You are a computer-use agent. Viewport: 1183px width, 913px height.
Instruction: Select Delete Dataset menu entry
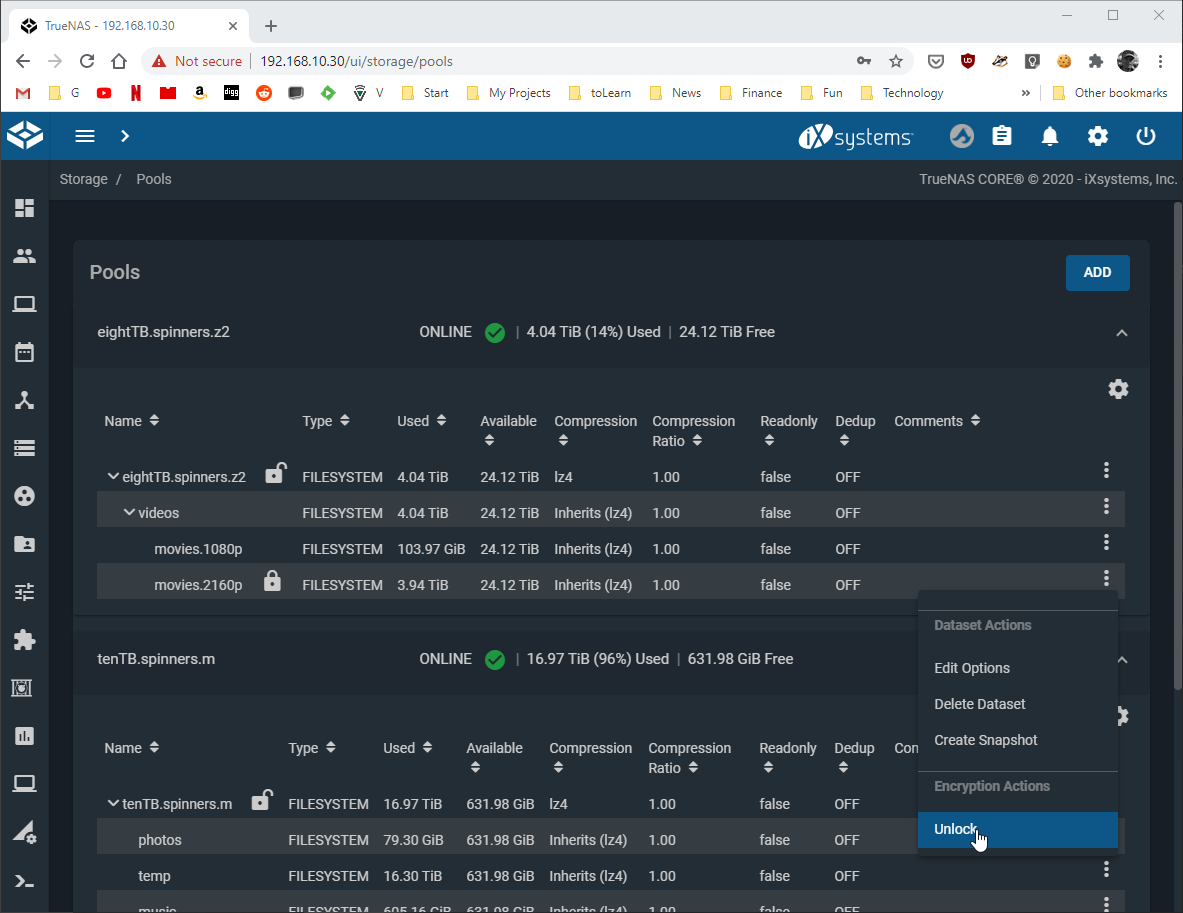[1018, 704]
